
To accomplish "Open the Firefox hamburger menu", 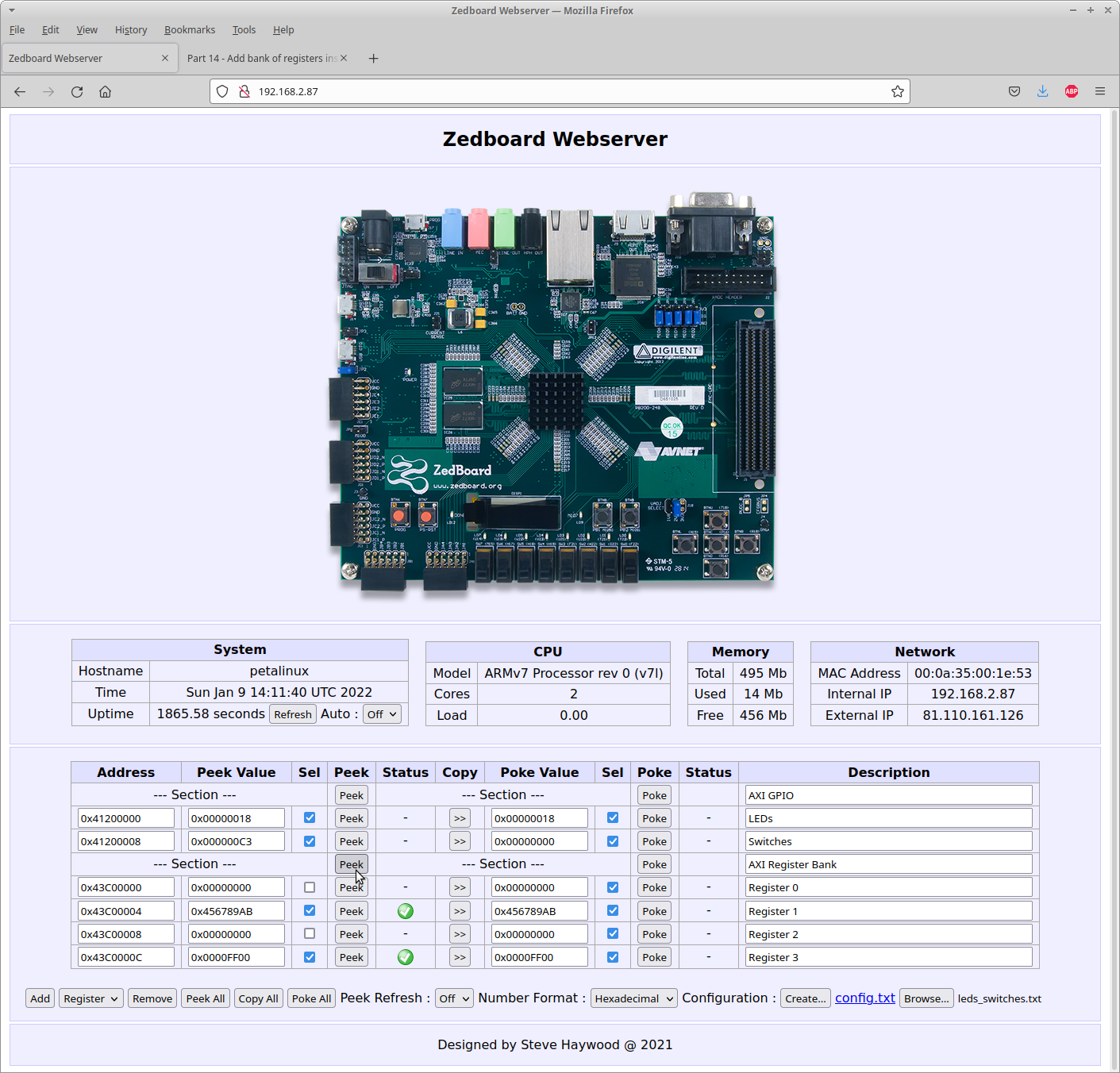I will coord(1099,92).
